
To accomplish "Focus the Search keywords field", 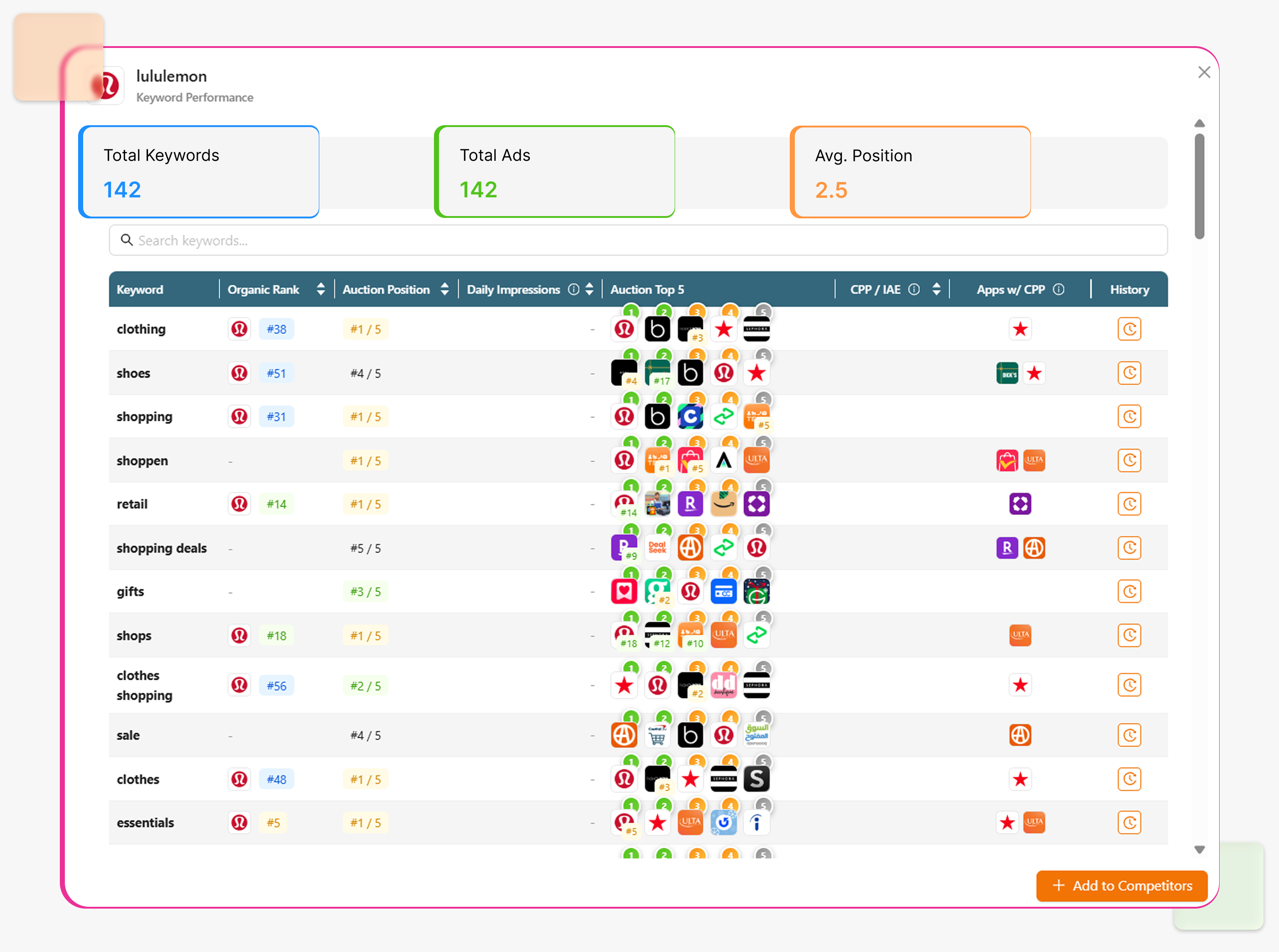I will pyautogui.click(x=638, y=240).
